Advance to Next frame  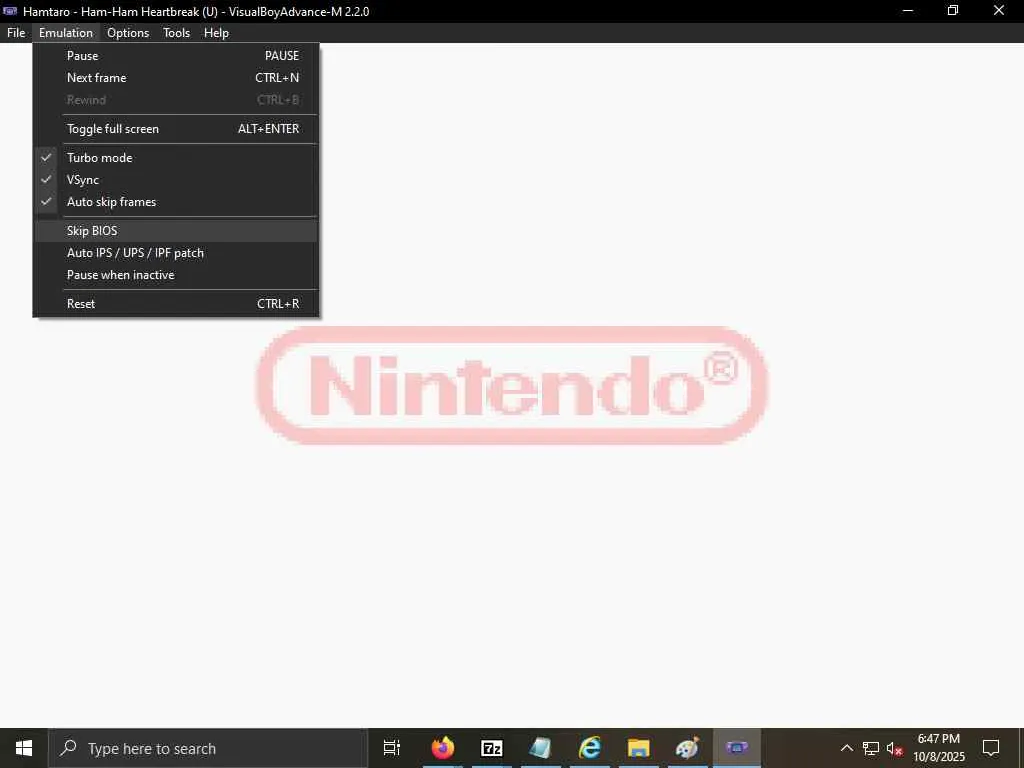[176, 78]
